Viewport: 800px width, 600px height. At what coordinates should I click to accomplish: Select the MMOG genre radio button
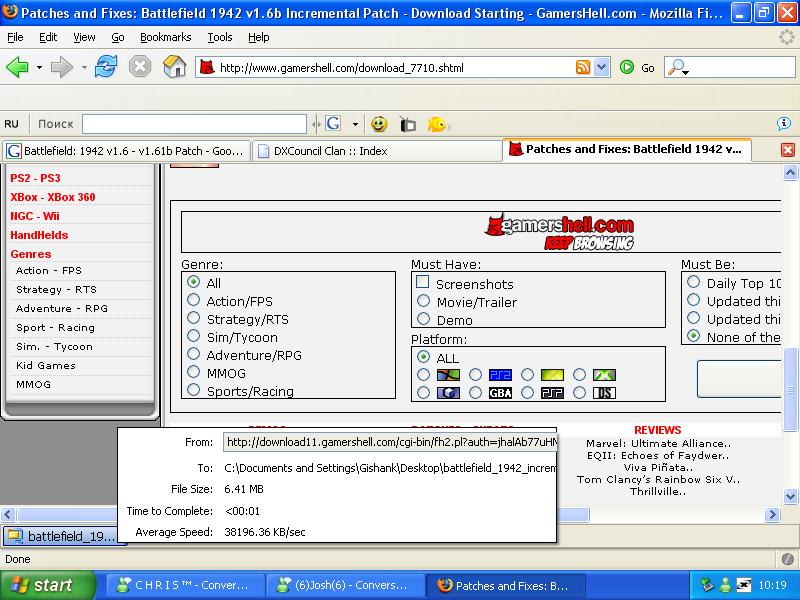click(x=193, y=372)
